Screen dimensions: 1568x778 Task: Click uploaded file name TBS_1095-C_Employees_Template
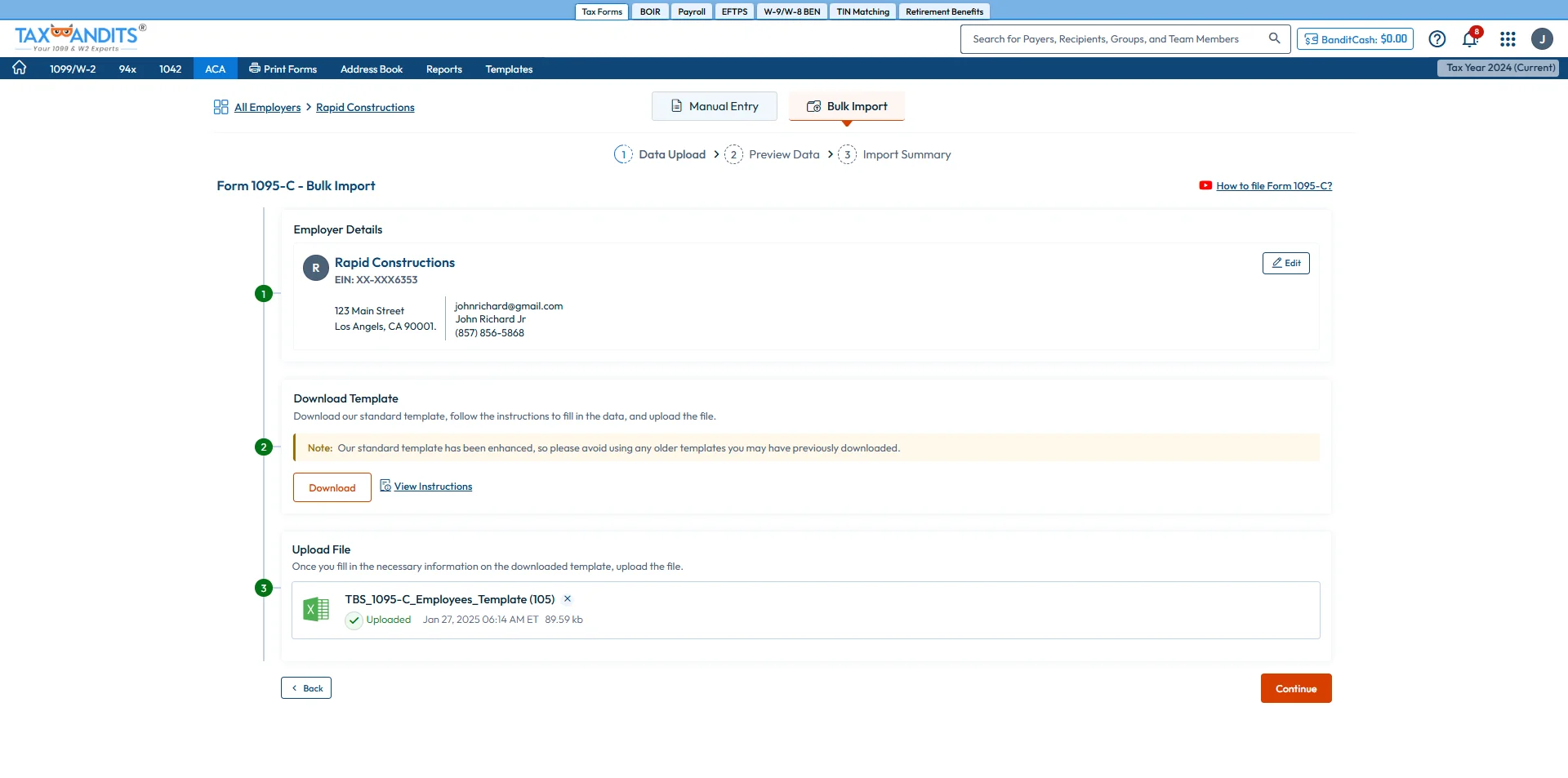[x=450, y=599]
